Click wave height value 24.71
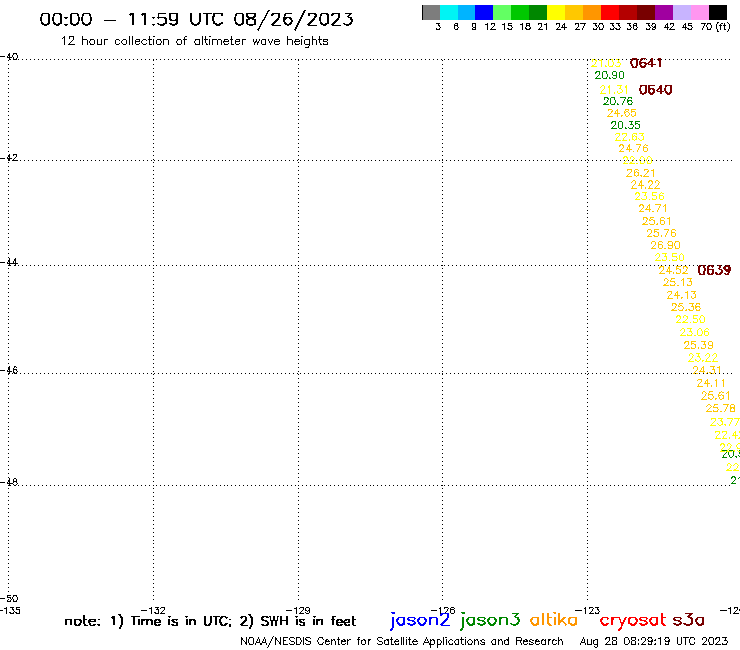 click(653, 208)
